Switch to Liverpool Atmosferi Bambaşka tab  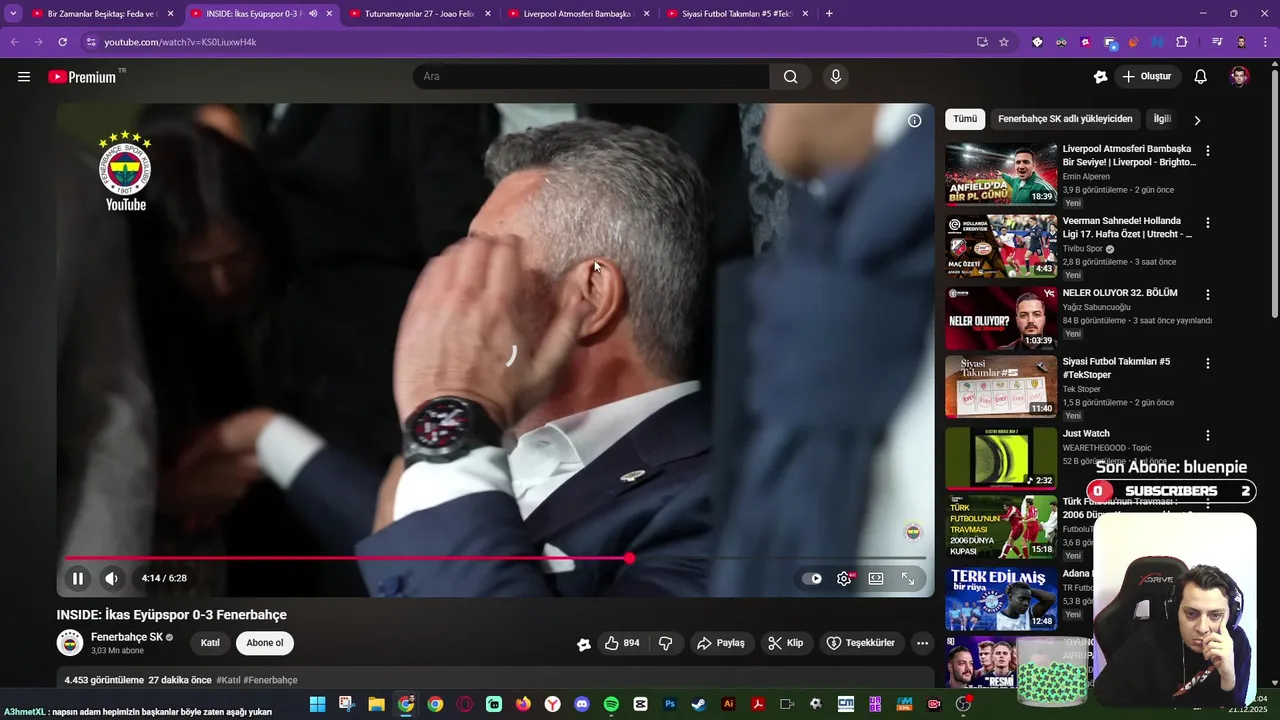pyautogui.click(x=577, y=14)
